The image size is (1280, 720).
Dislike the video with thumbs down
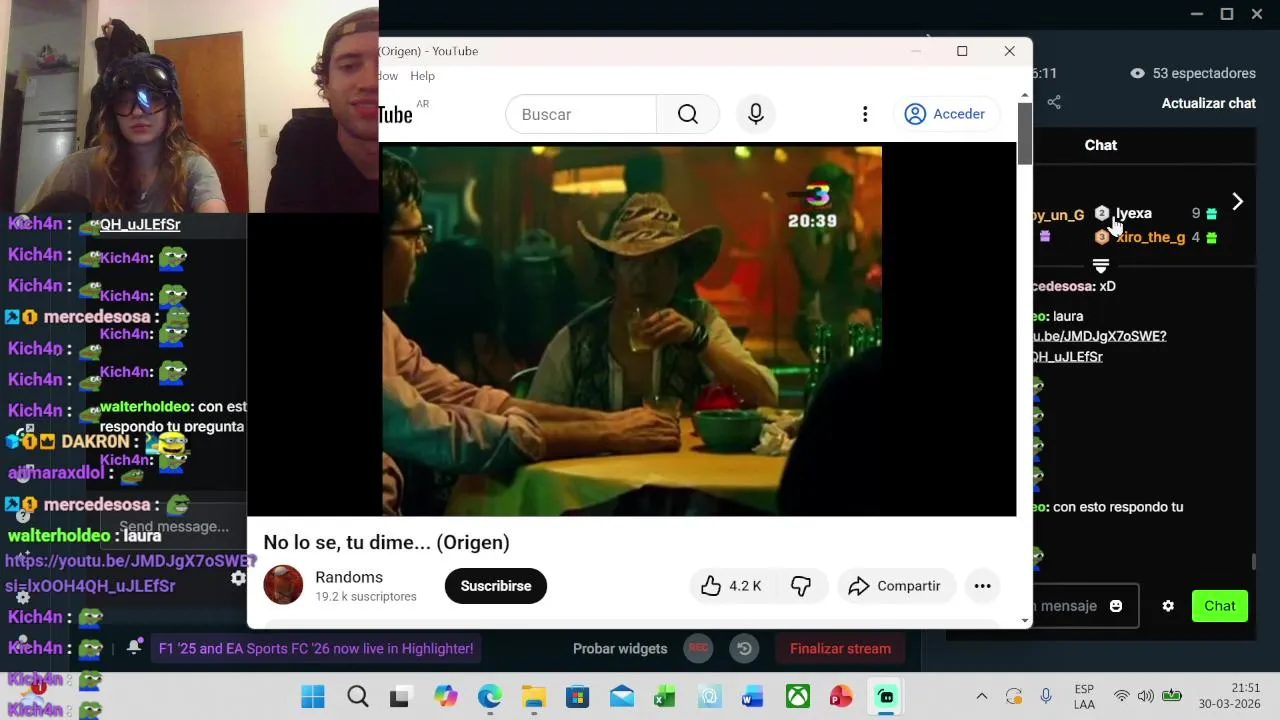[x=801, y=586]
